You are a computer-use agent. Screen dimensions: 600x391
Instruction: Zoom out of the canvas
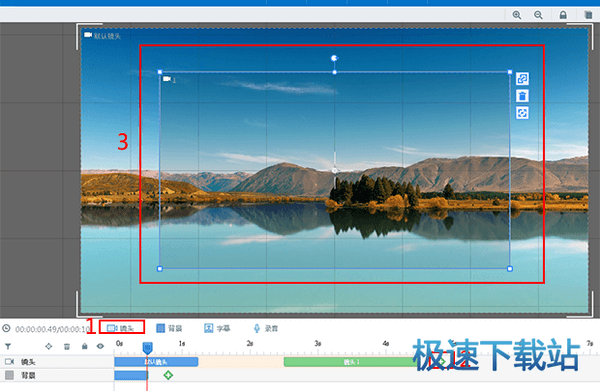pos(538,15)
